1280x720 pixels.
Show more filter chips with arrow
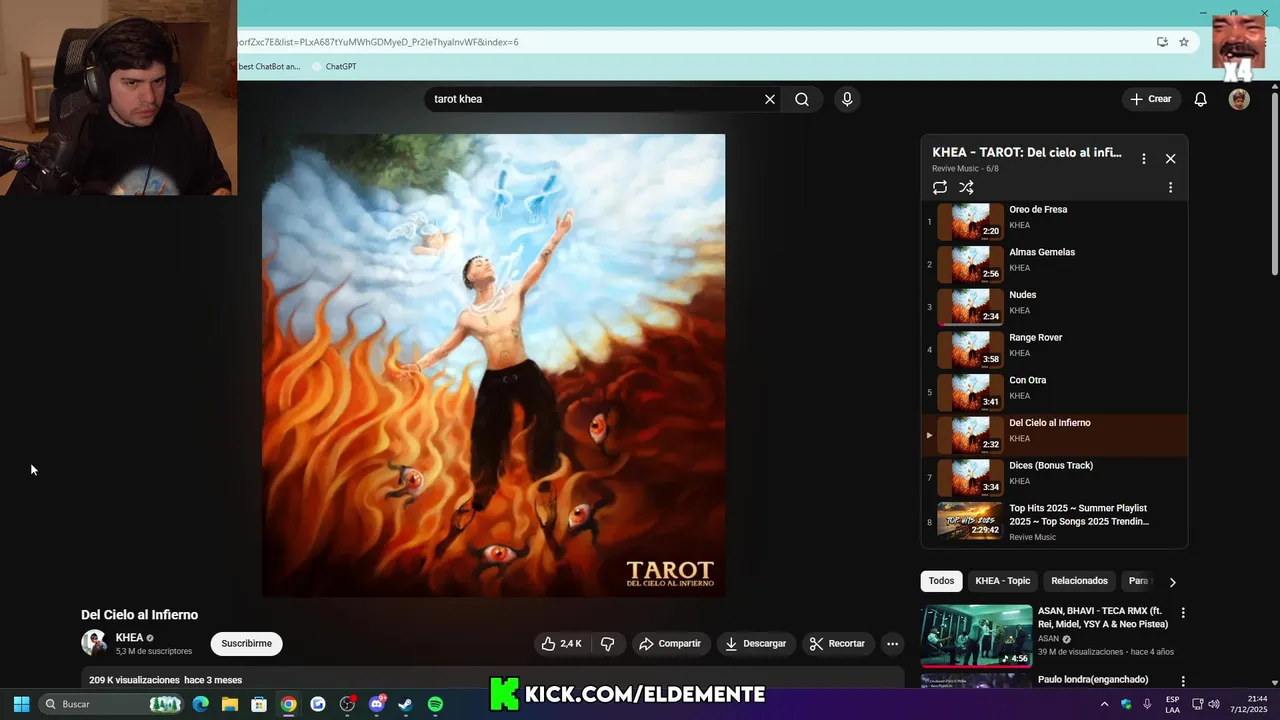(1172, 582)
